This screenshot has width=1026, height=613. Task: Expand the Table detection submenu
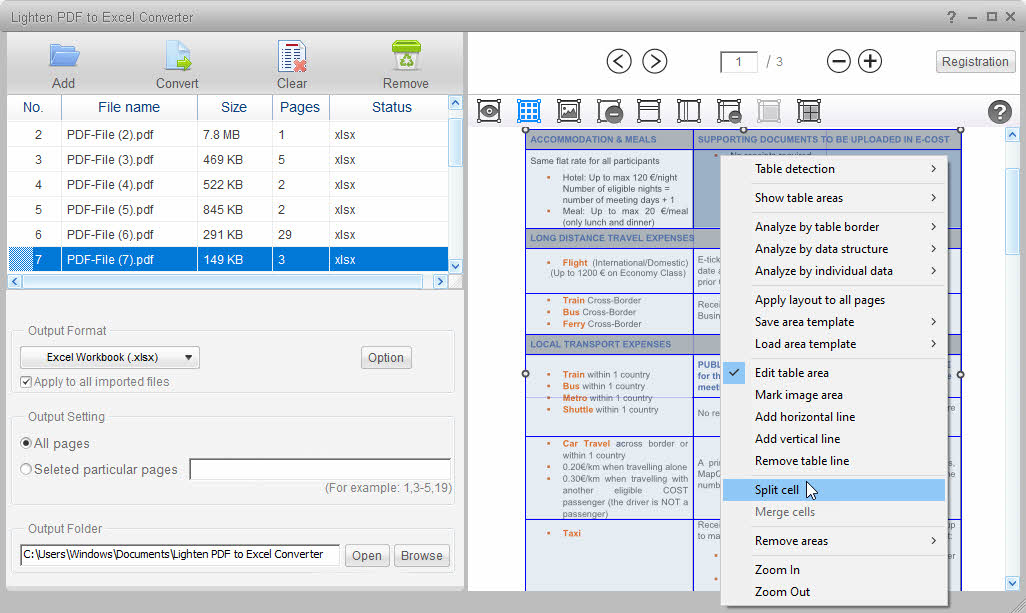tap(845, 169)
